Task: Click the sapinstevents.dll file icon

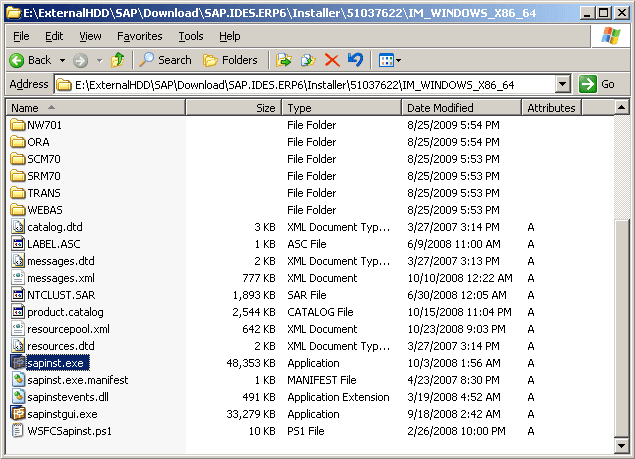Action: pyautogui.click(x=17, y=397)
